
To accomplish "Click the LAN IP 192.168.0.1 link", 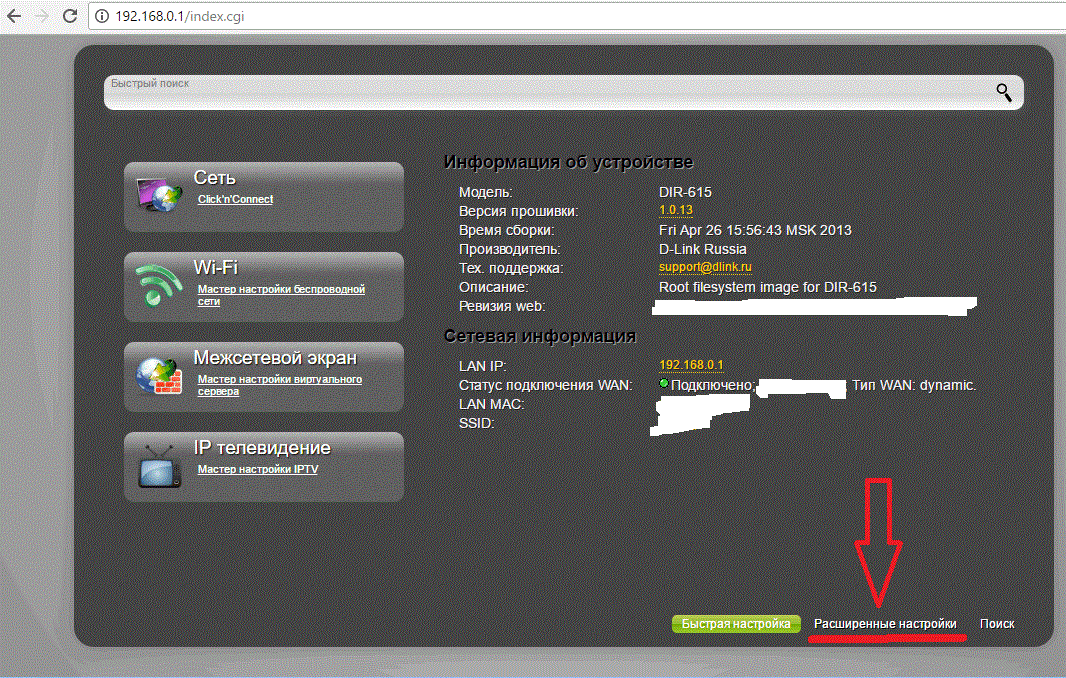I will click(691, 365).
